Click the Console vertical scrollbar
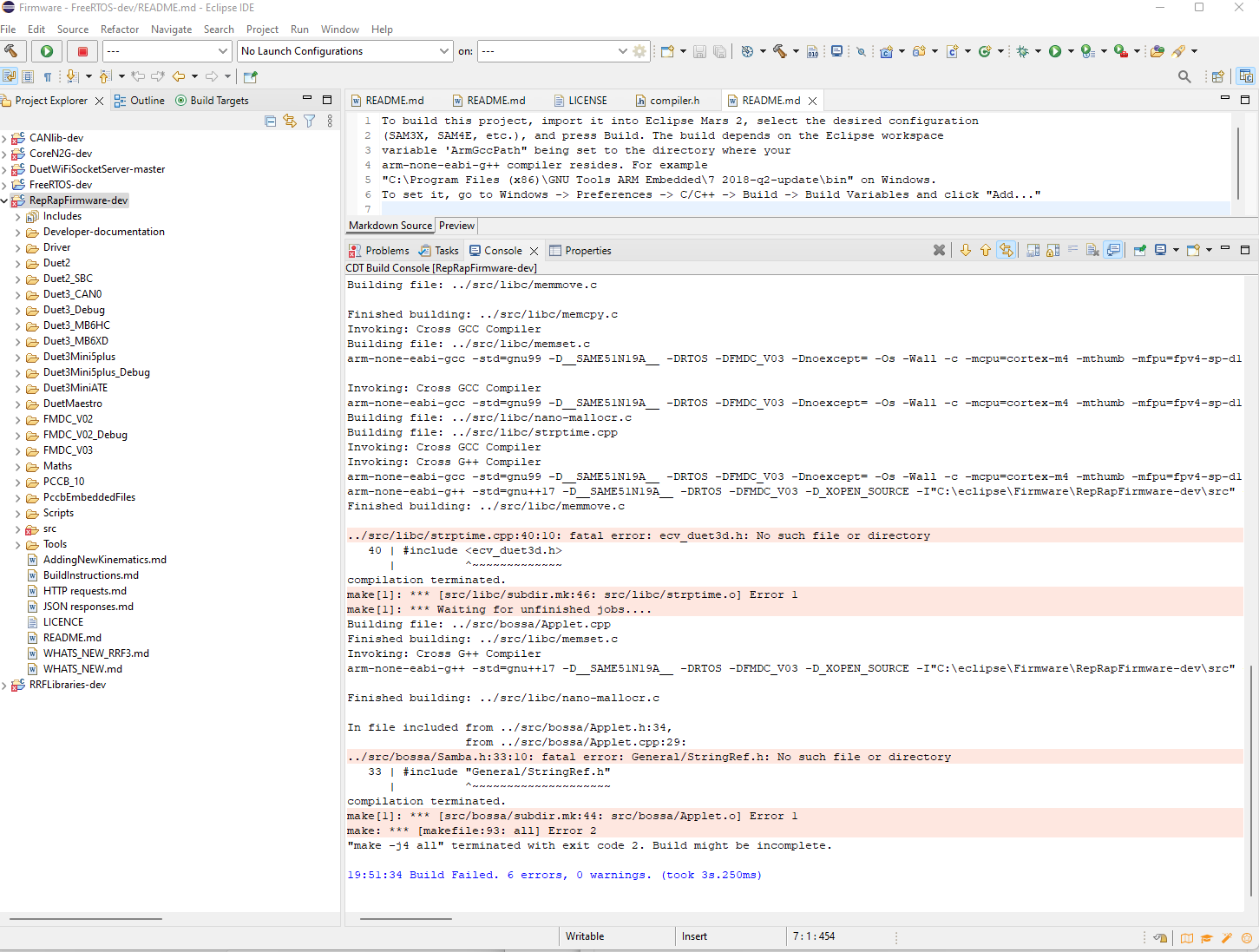The width and height of the screenshot is (1259, 952). [1251, 780]
